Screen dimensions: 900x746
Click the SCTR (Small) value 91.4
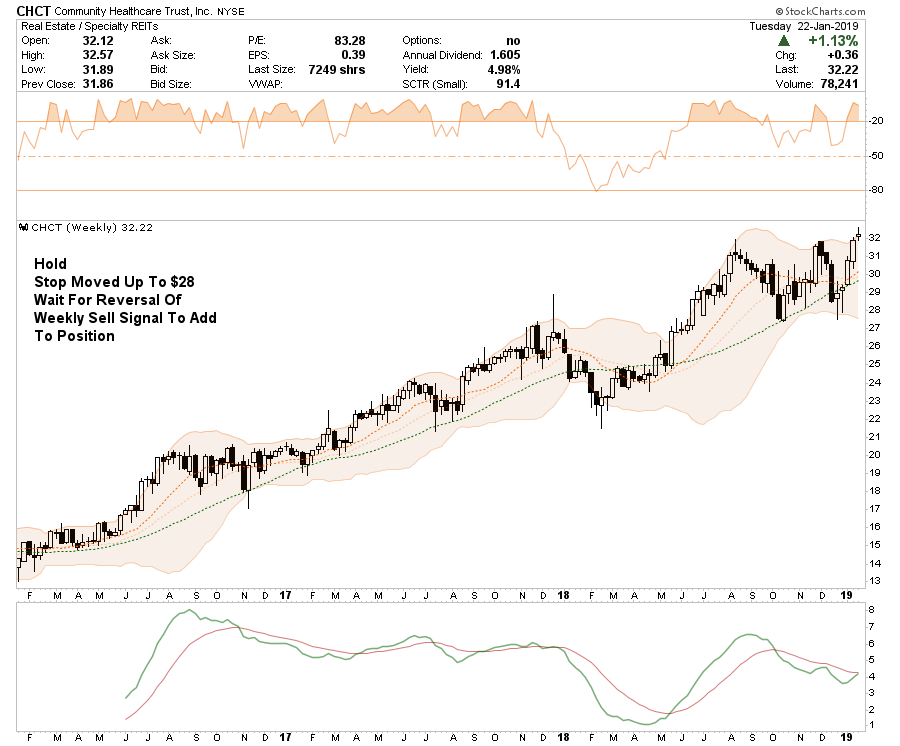508,84
